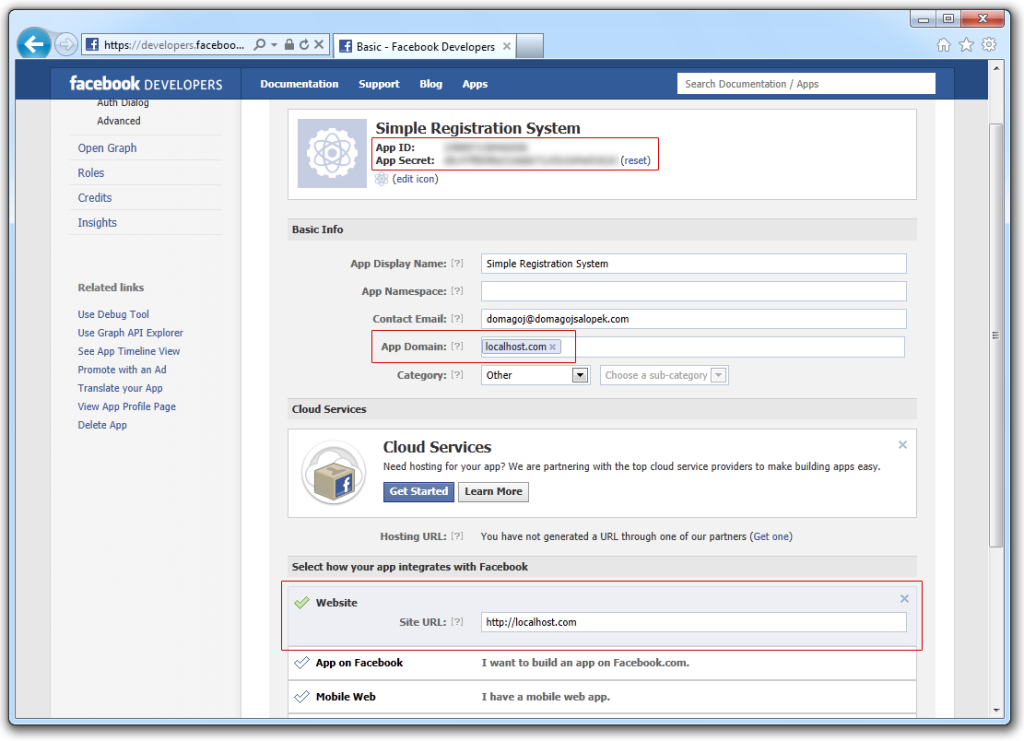
Task: Click the Contact Email field
Action: [x=694, y=319]
